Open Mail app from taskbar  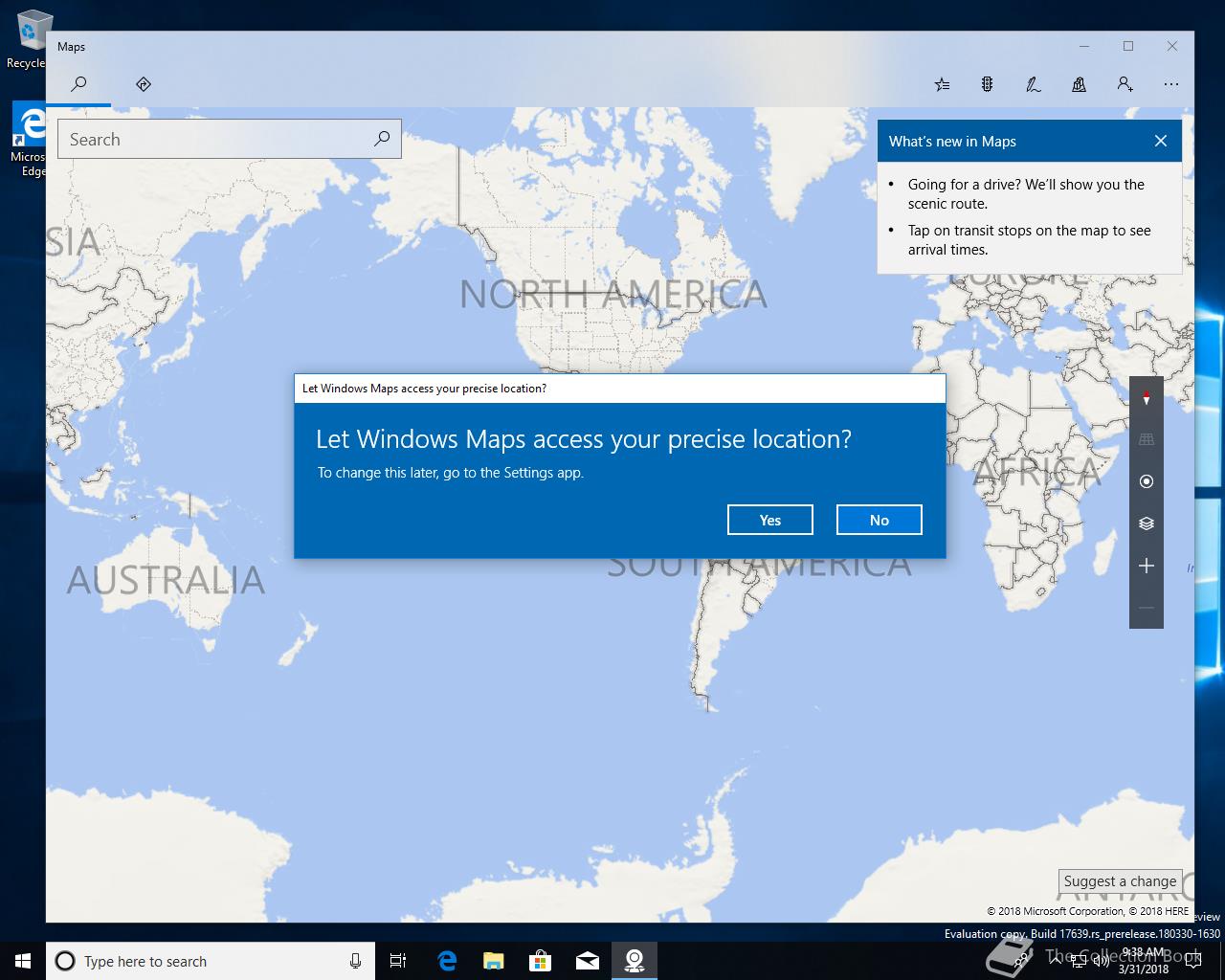[x=587, y=961]
